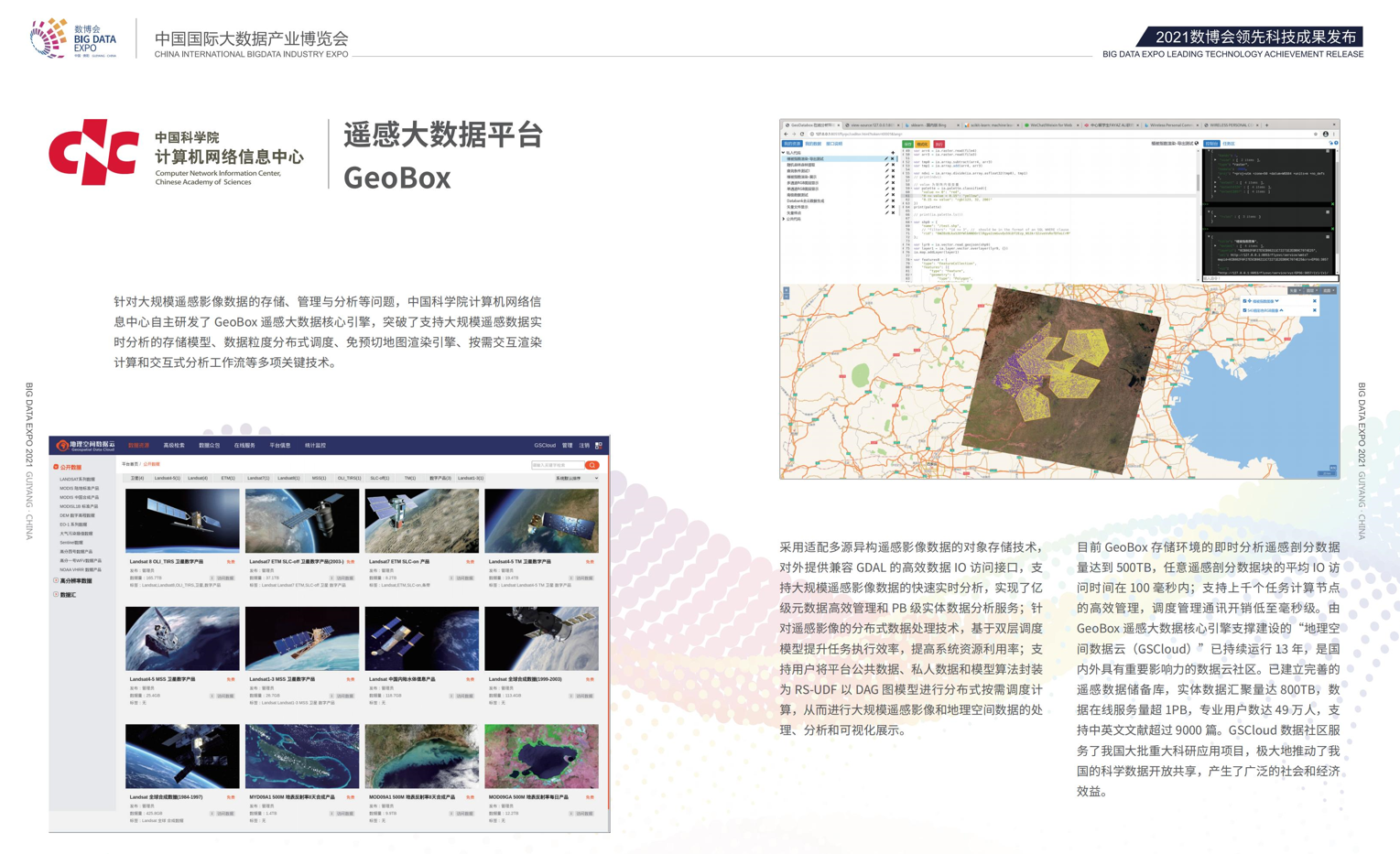
Task: Select the scikit-learn browser tab
Action: click(x=992, y=124)
